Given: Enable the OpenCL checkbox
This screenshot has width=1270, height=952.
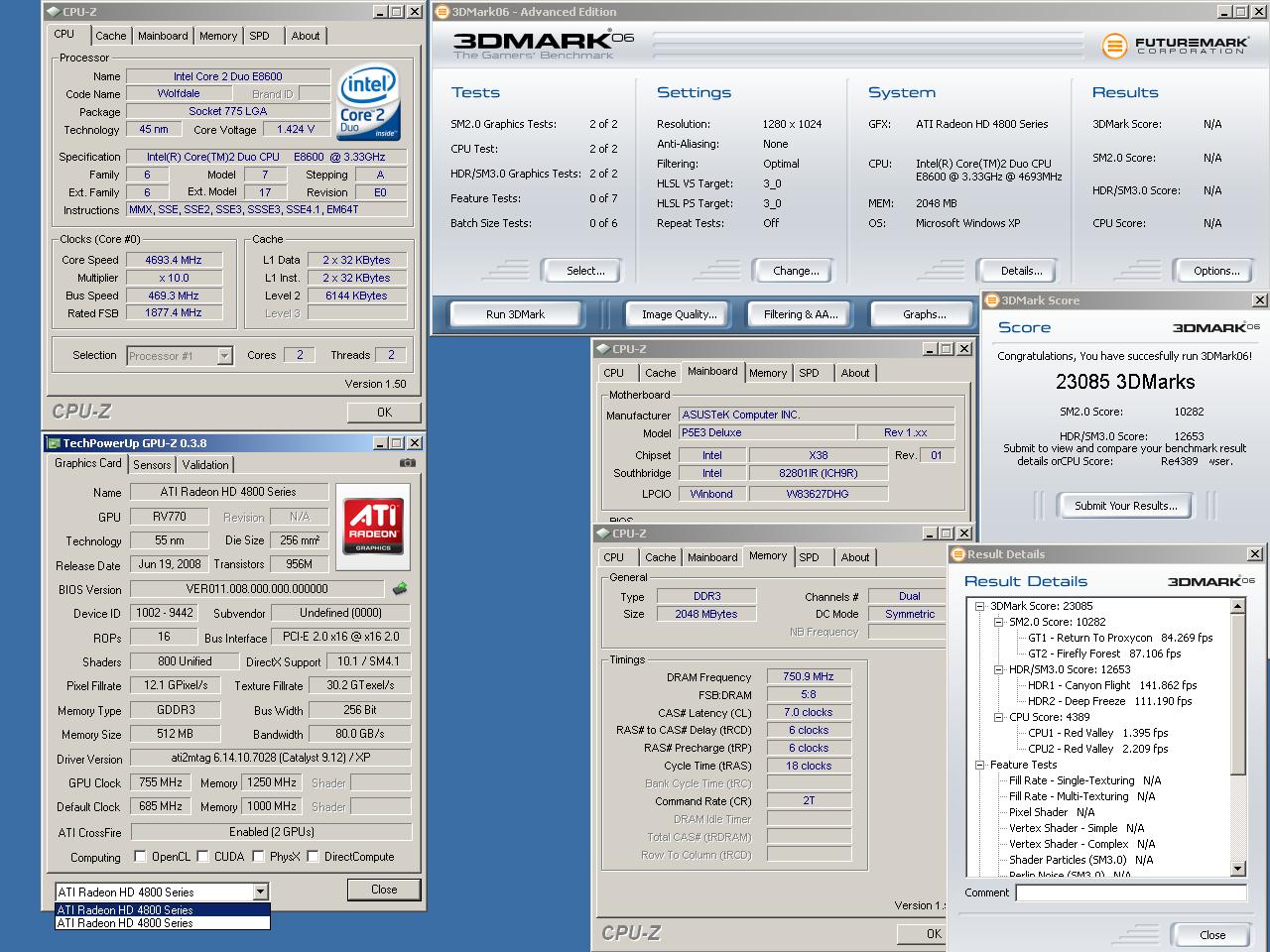Looking at the screenshot, I should (140, 857).
